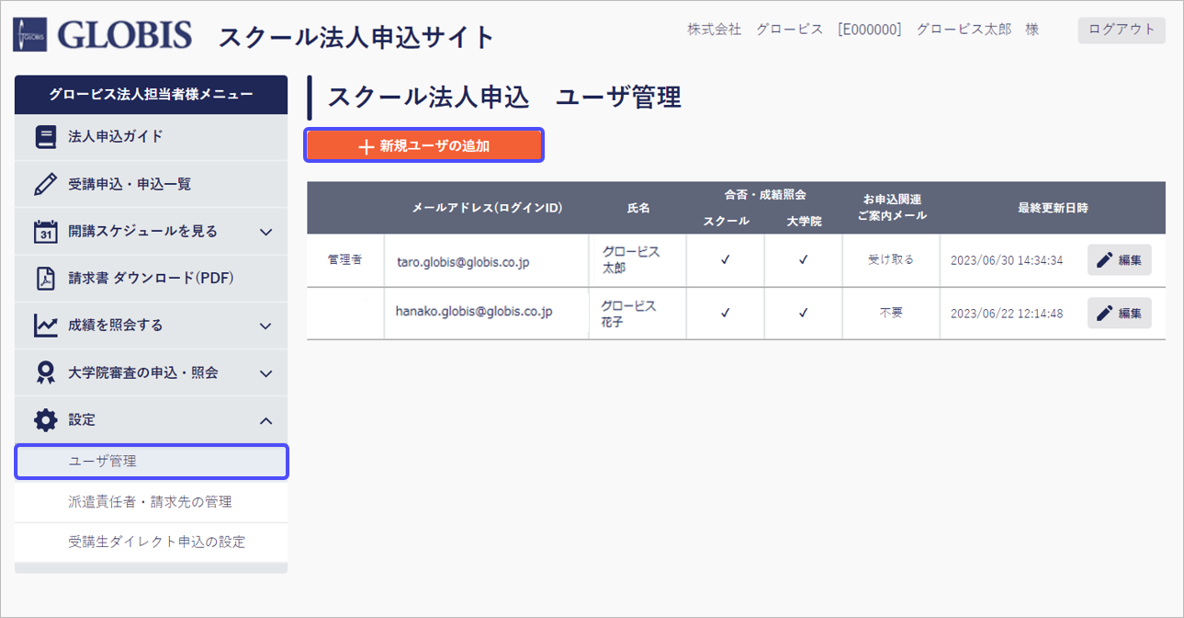1184x618 pixels.
Task: Toggle スクール checkmark for taro.globis row
Action: (725, 260)
